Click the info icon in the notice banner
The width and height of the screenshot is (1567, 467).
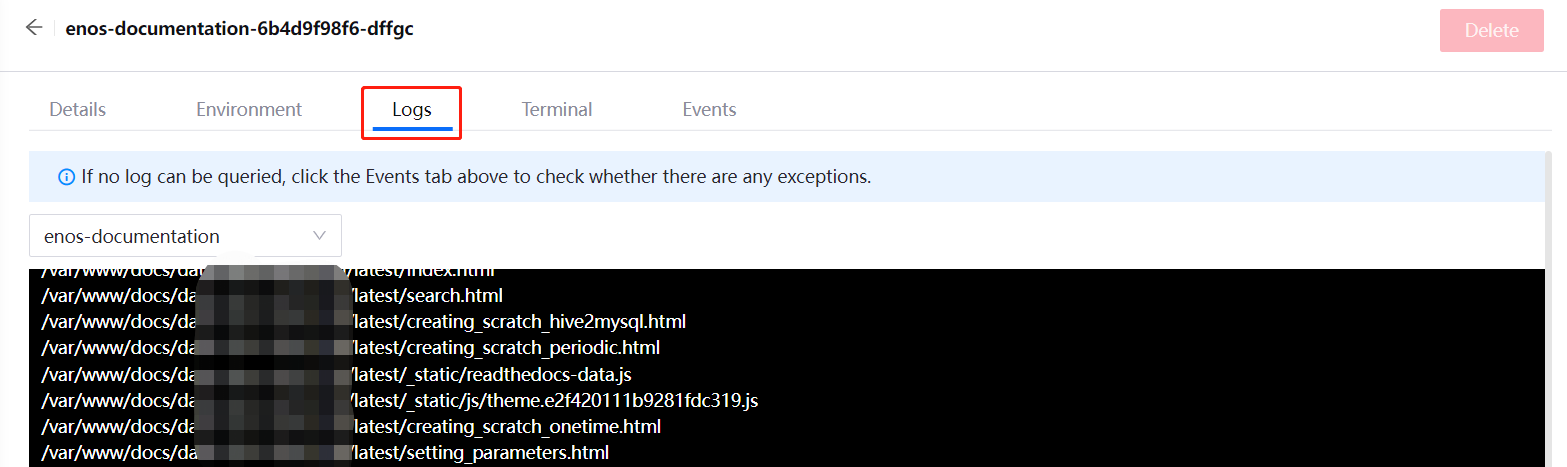[x=67, y=177]
